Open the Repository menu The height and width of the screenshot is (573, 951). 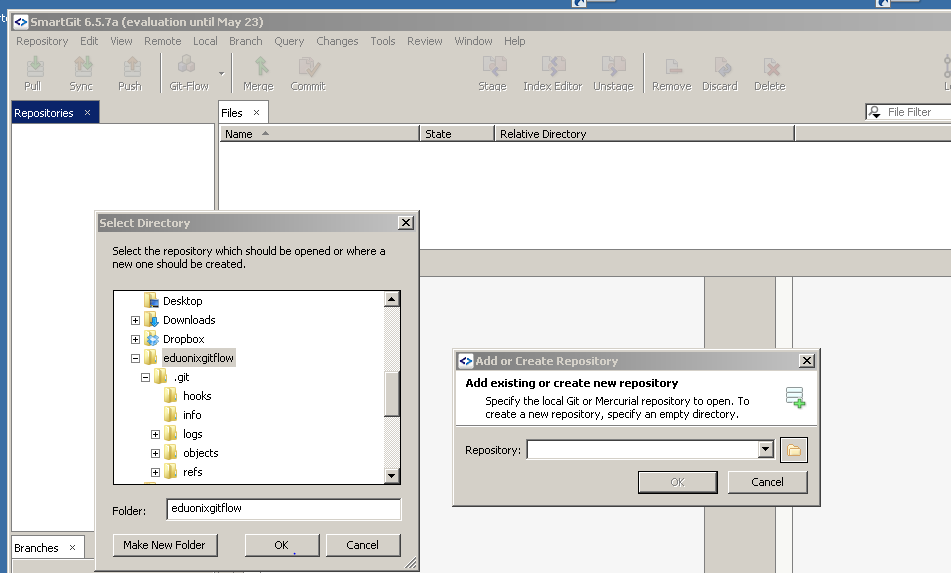click(x=42, y=41)
